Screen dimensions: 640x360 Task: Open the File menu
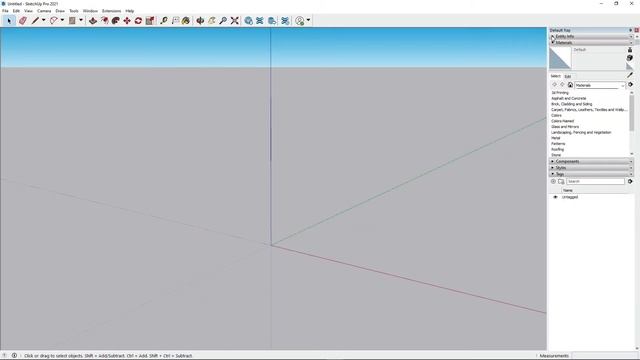coord(5,11)
